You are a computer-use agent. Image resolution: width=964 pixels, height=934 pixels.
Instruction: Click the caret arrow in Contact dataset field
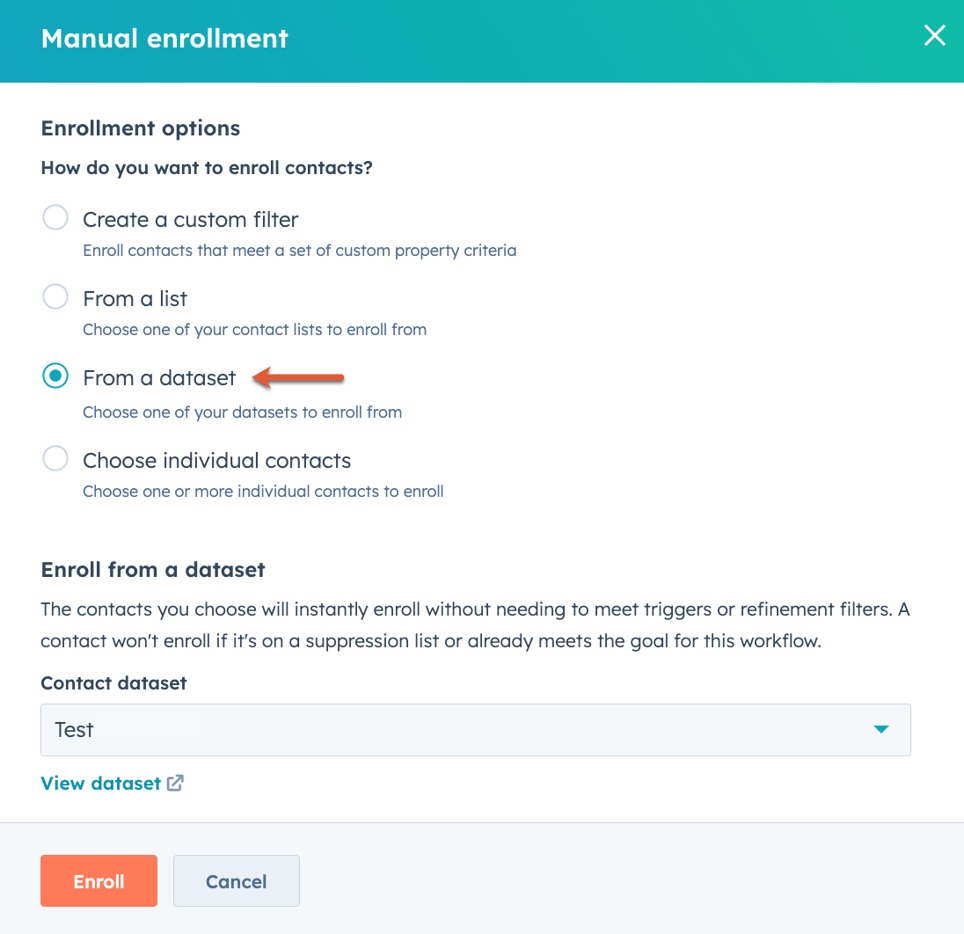click(x=881, y=729)
